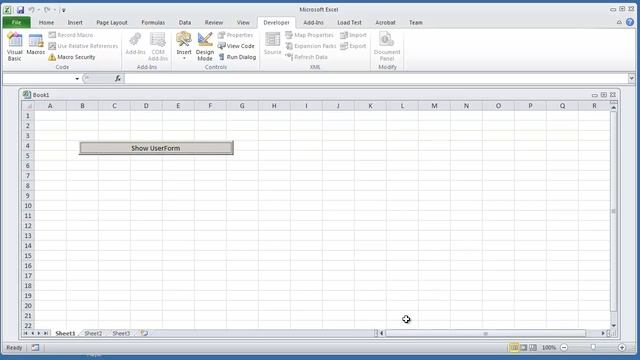Screen dimensions: 640x360
Task: Open Customize Quick Access Toolbar dropdown
Action: [63, 10]
